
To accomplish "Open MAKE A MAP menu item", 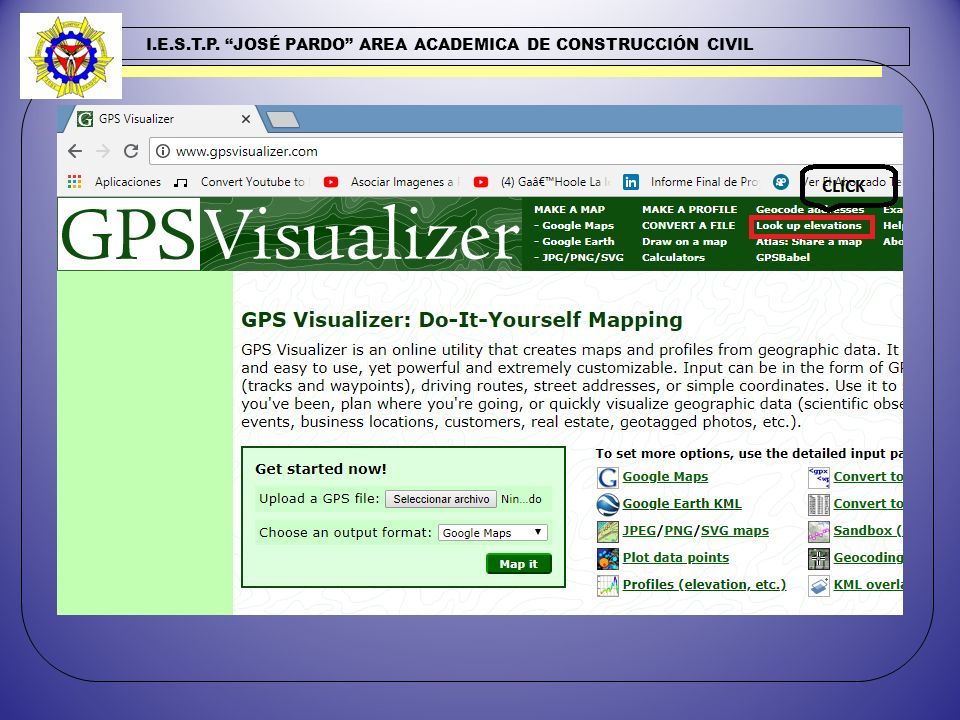I will click(569, 209).
